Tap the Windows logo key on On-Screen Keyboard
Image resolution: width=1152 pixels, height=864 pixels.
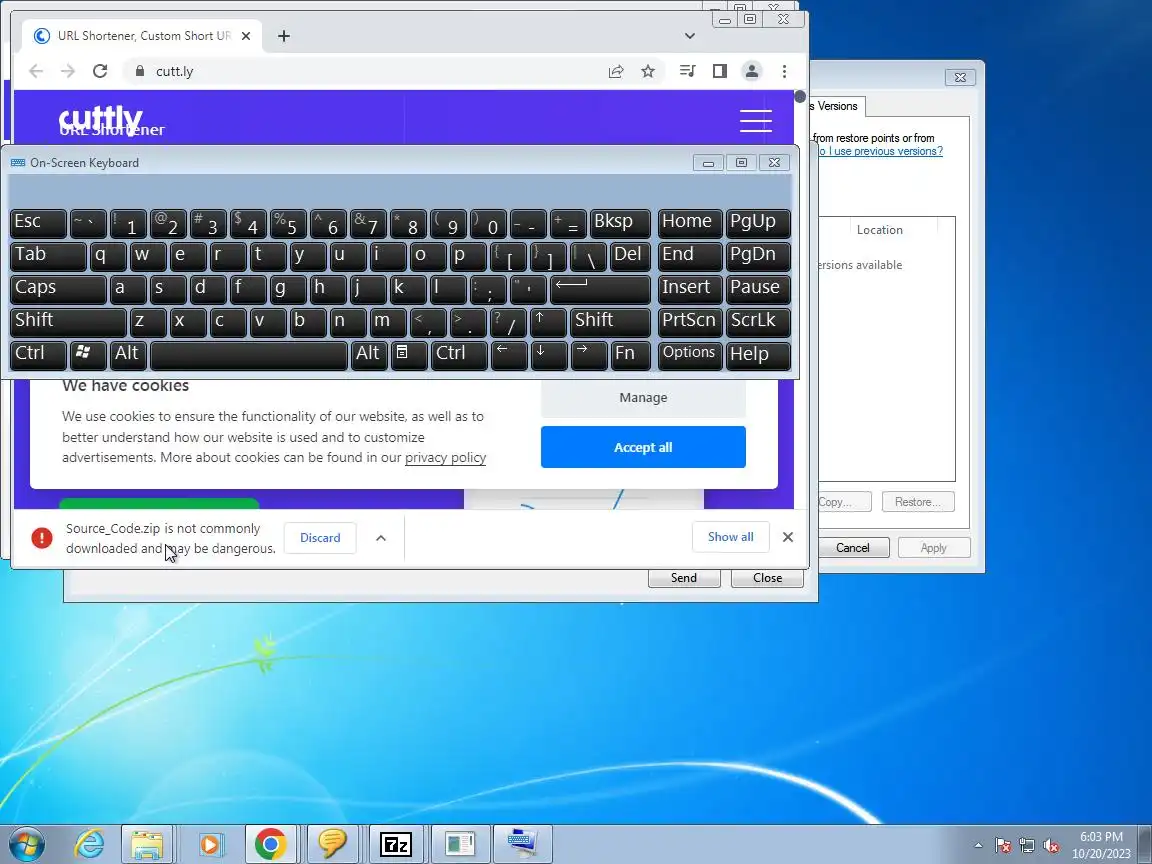coord(88,355)
